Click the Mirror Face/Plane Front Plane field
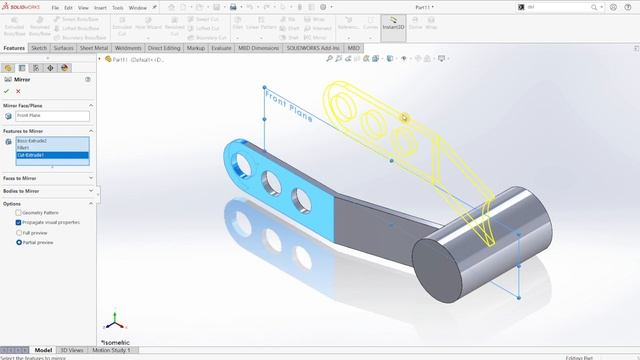 (52, 116)
